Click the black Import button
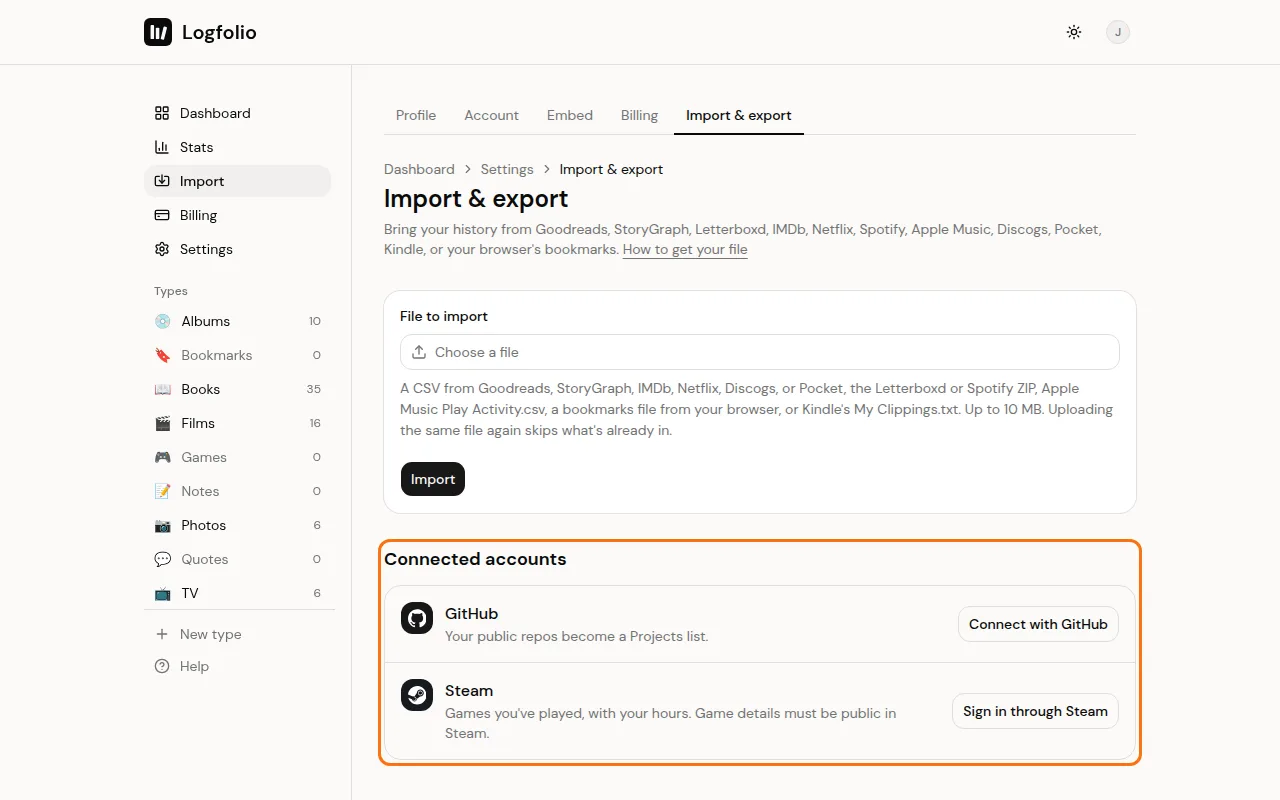Image resolution: width=1280 pixels, height=800 pixels. pyautogui.click(x=433, y=479)
